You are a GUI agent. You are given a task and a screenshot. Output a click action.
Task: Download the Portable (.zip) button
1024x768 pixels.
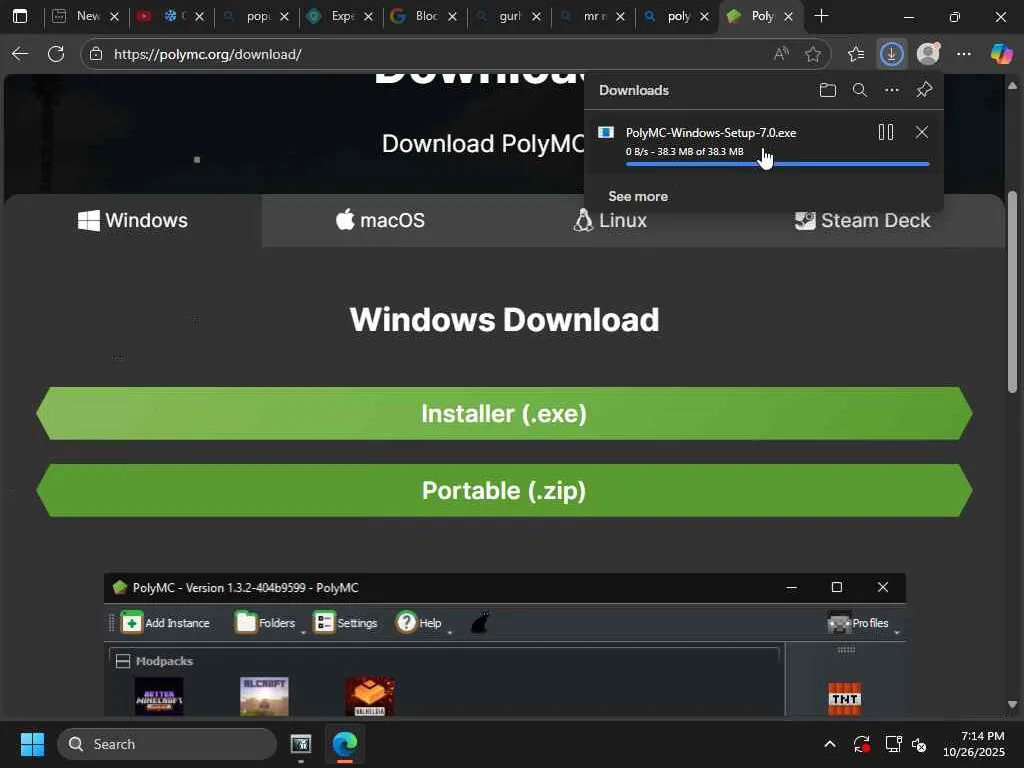pos(504,490)
